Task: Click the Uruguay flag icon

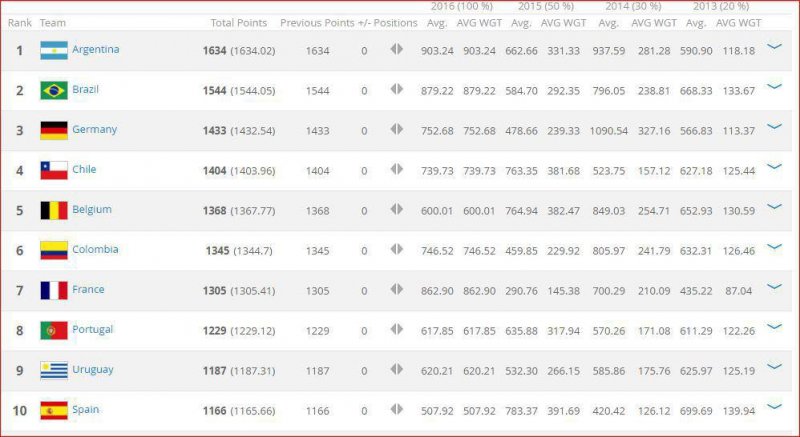Action: click(x=53, y=370)
